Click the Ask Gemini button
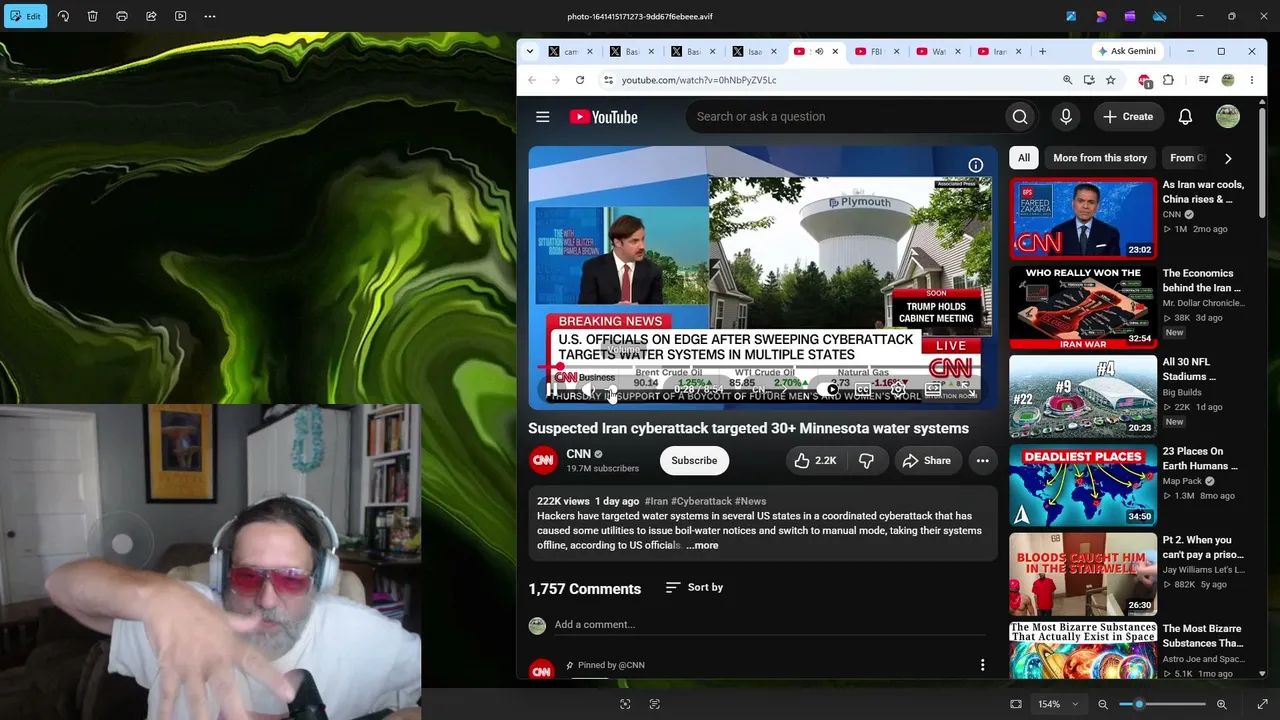Screen dimensions: 1280x720 (x=1126, y=51)
